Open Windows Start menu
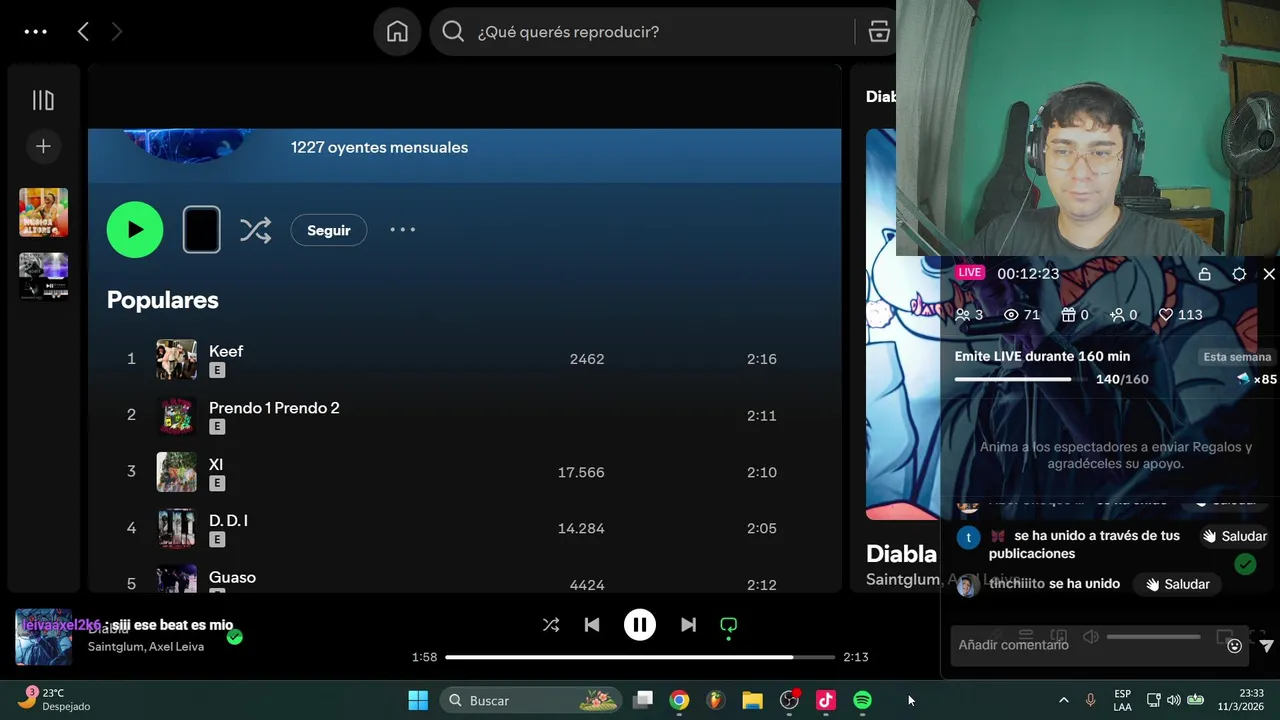Viewport: 1280px width, 720px height. click(x=418, y=701)
